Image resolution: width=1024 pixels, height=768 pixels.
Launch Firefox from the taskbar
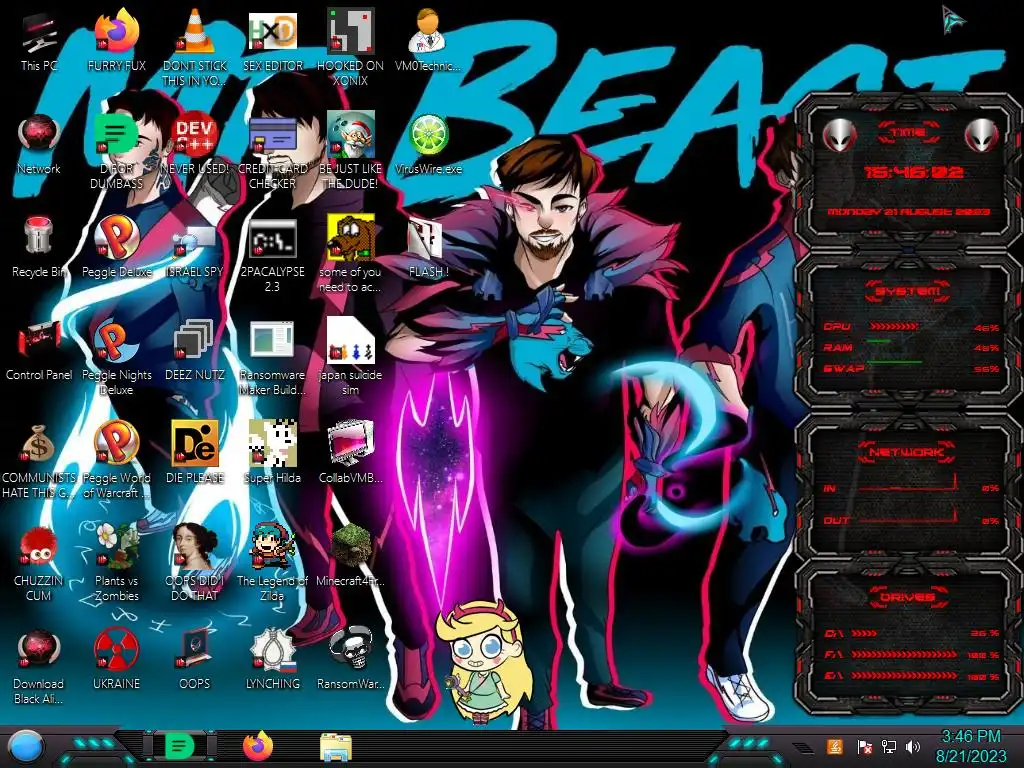[x=258, y=746]
